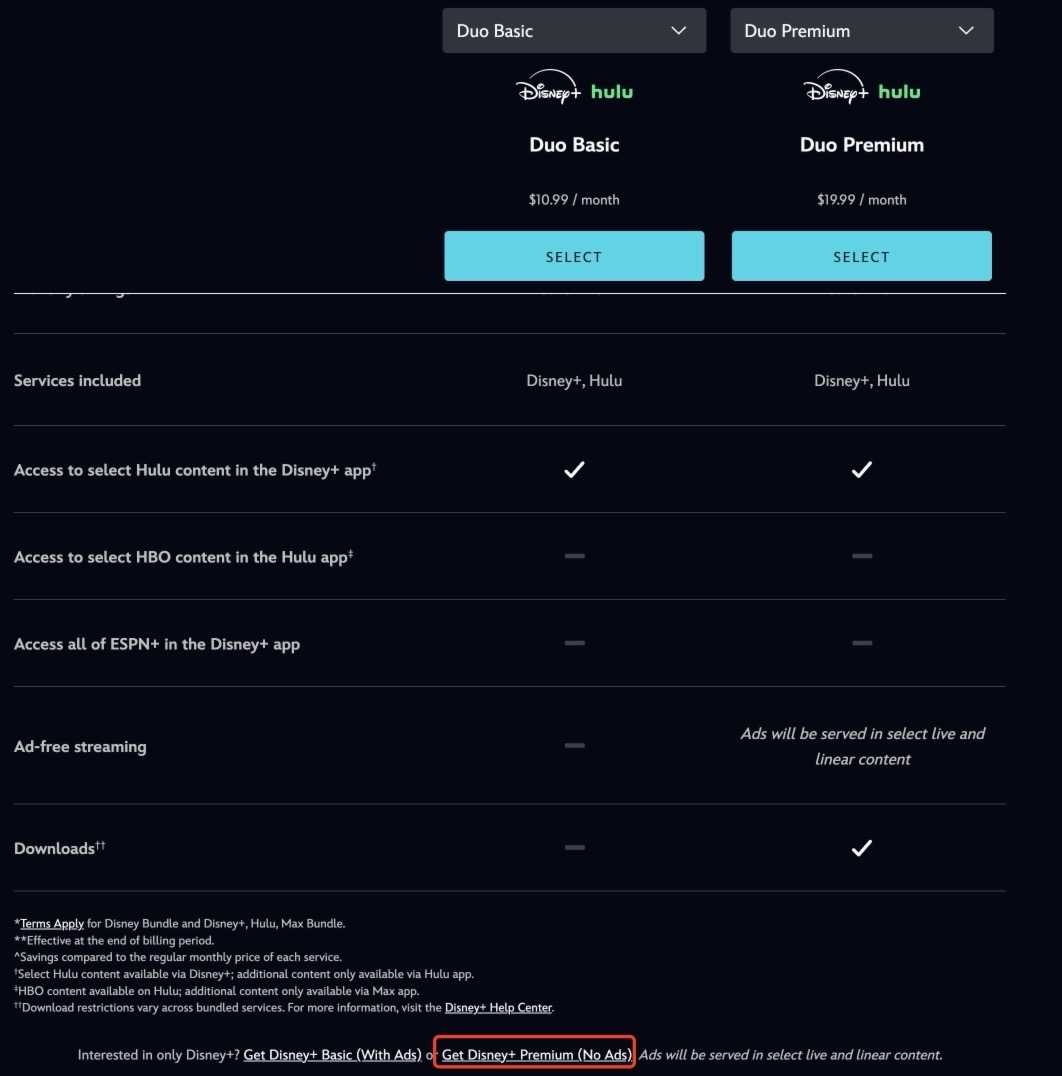This screenshot has width=1062, height=1076.
Task: Click Duo Basic's Ad-free streaming dash
Action: (x=574, y=745)
